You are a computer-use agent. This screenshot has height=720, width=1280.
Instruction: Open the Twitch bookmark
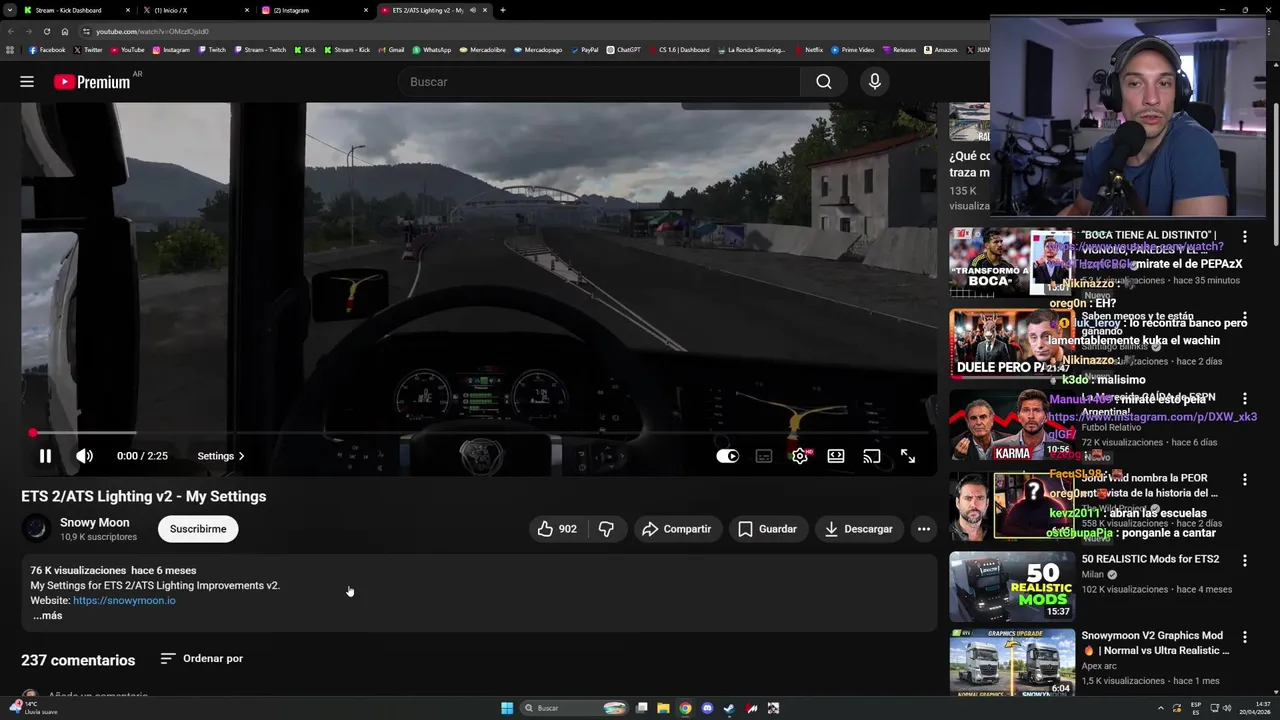coord(212,50)
